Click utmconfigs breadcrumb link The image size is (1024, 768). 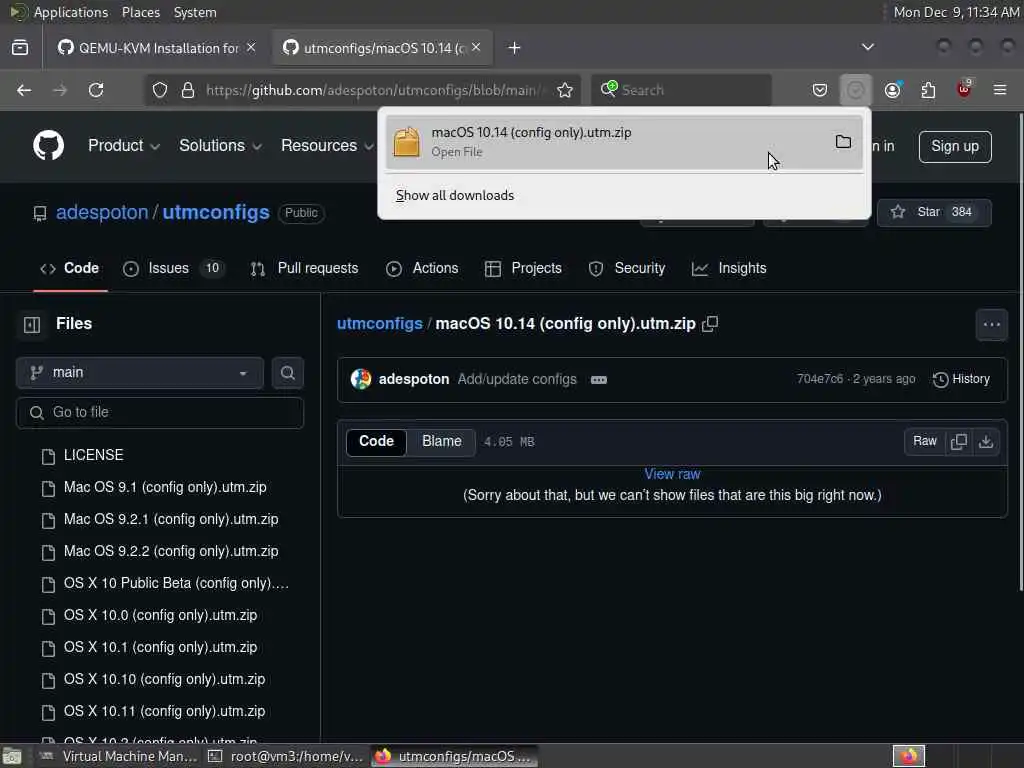379,324
